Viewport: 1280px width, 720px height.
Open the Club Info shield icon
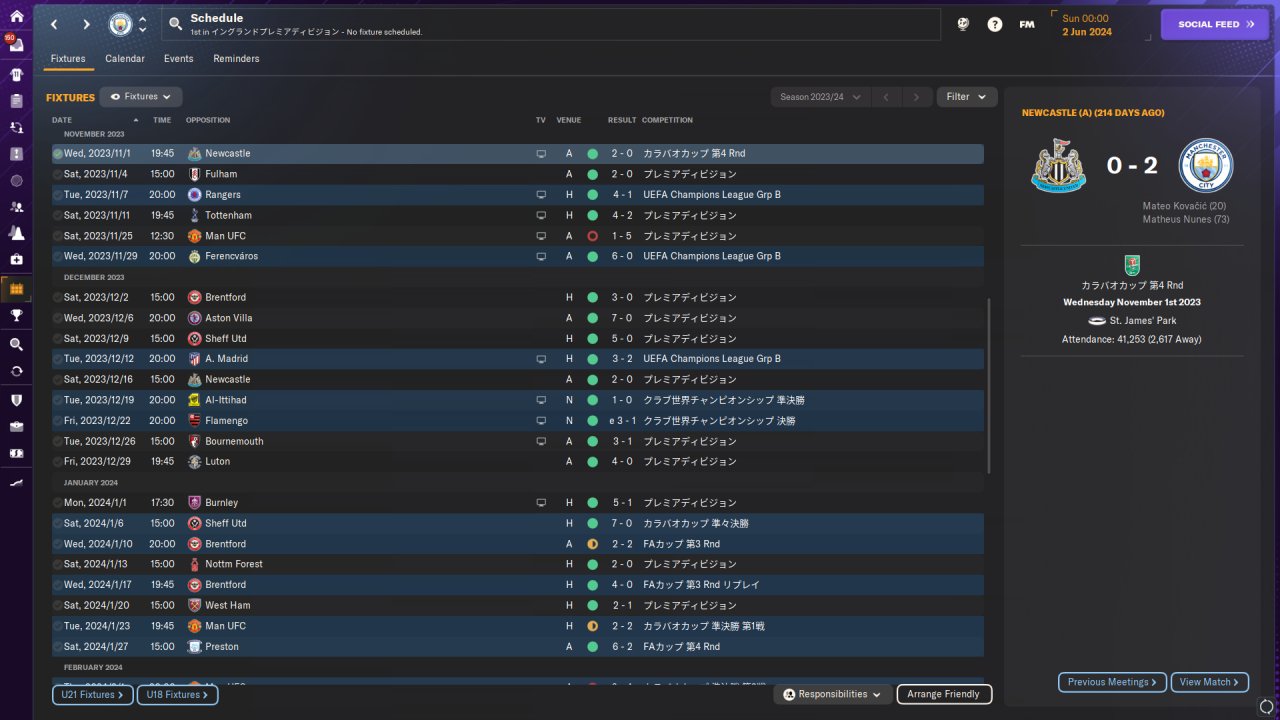click(x=16, y=400)
